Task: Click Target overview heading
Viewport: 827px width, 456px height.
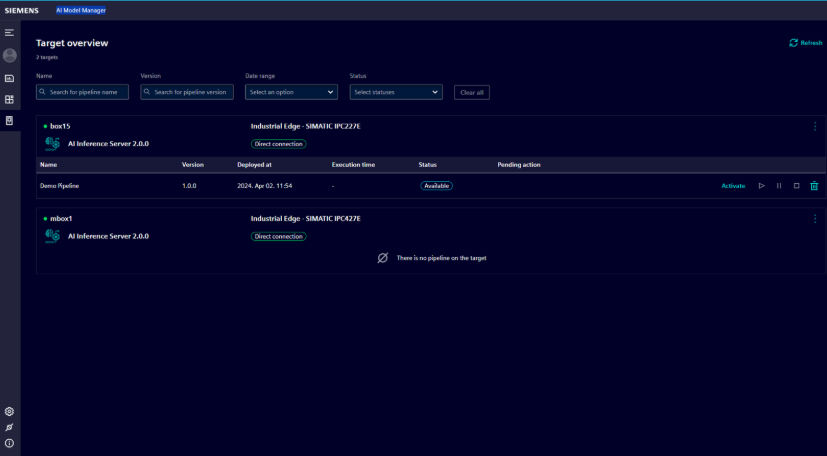Action: coord(72,43)
